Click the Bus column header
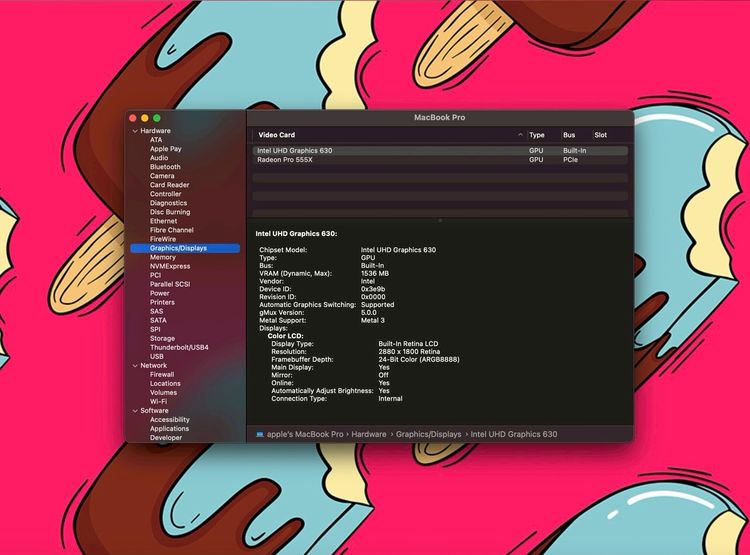This screenshot has height=555, width=750. [x=569, y=135]
